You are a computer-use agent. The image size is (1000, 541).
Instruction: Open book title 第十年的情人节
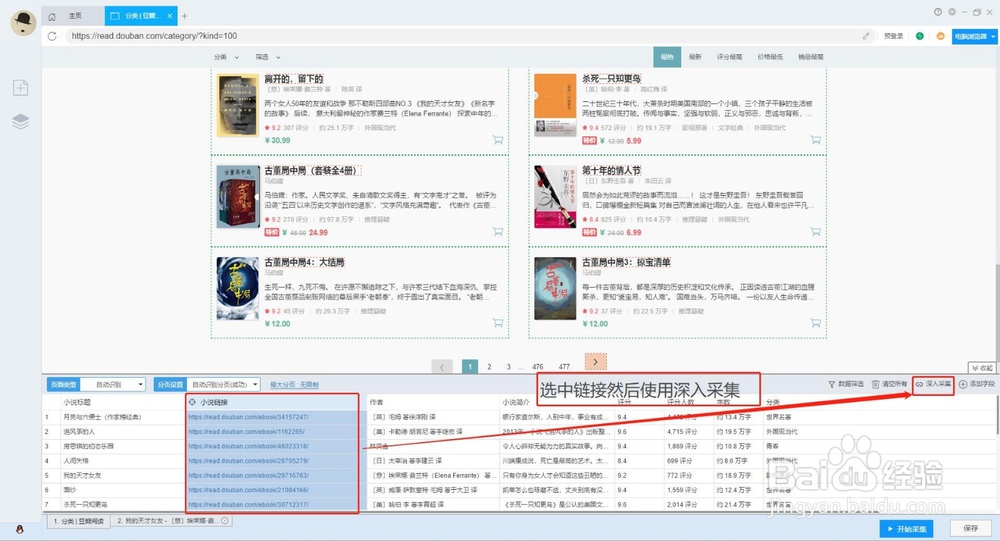pyautogui.click(x=611, y=170)
